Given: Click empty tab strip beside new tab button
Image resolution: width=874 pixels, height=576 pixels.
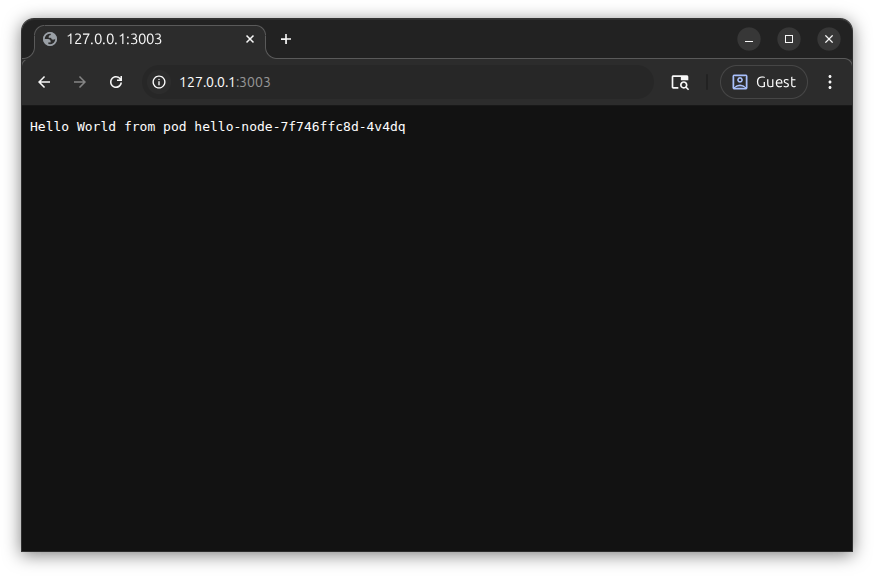Looking at the screenshot, I should (500, 39).
